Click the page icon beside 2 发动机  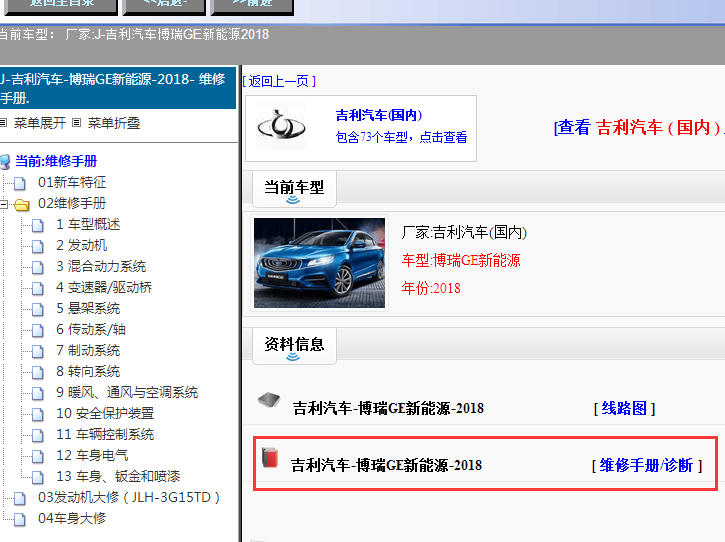(37, 246)
